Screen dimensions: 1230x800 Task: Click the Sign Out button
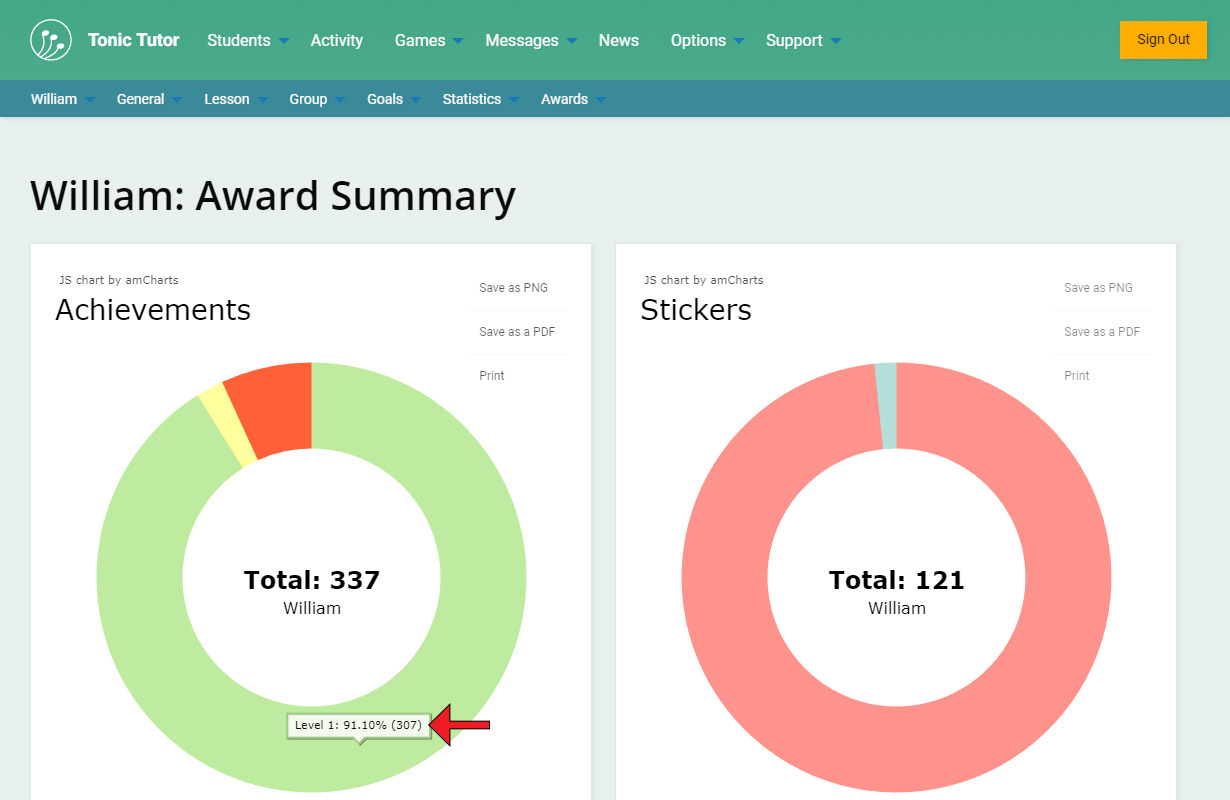click(x=1163, y=40)
